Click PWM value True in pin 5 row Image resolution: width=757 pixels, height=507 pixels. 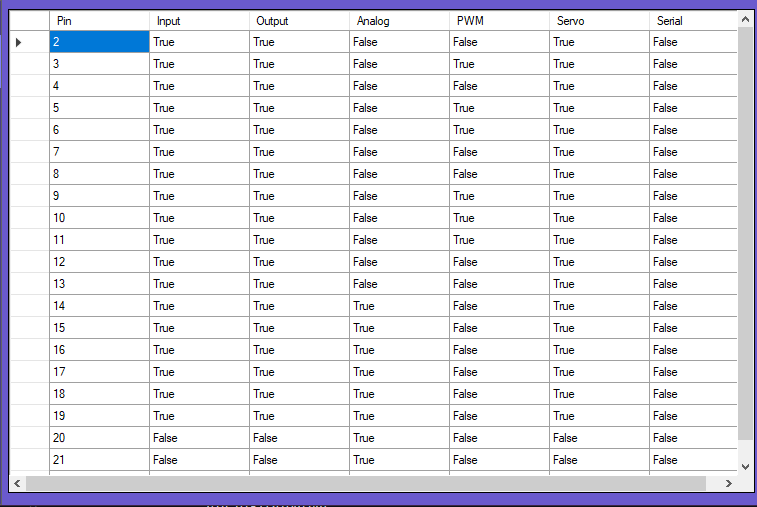[499, 108]
